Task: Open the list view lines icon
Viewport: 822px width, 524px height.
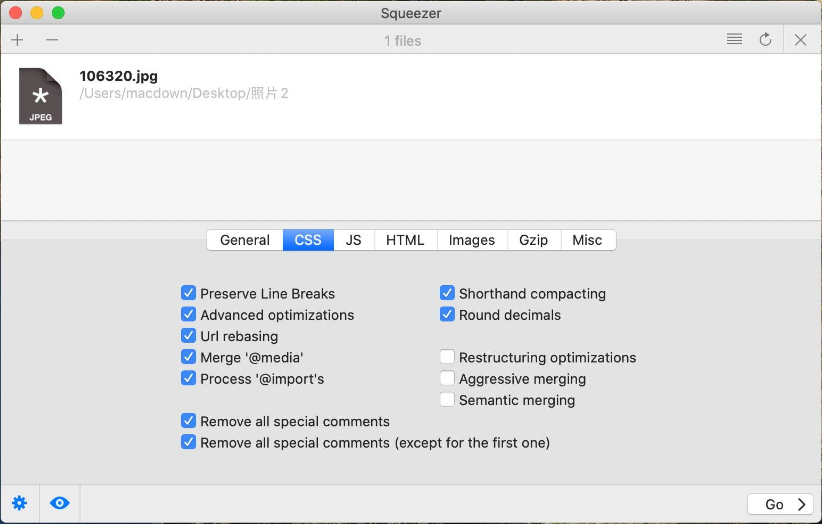Action: [734, 39]
